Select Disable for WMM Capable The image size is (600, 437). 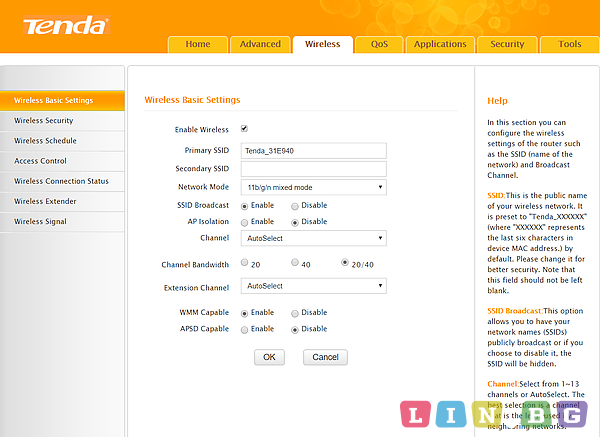point(295,314)
